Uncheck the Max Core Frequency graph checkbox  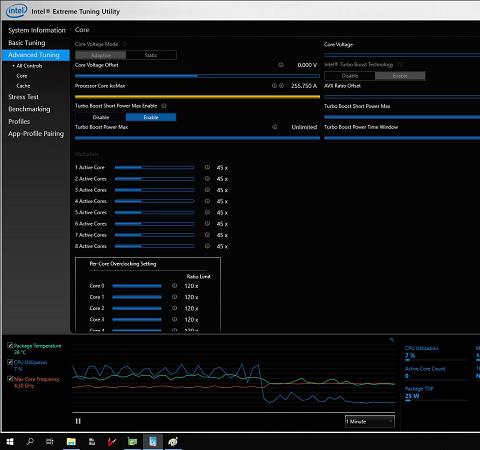pyautogui.click(x=10, y=379)
